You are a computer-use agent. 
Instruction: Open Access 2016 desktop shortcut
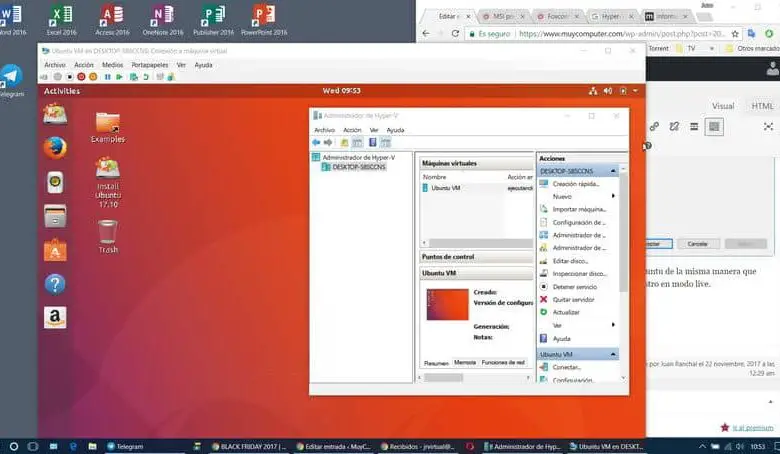pyautogui.click(x=112, y=20)
